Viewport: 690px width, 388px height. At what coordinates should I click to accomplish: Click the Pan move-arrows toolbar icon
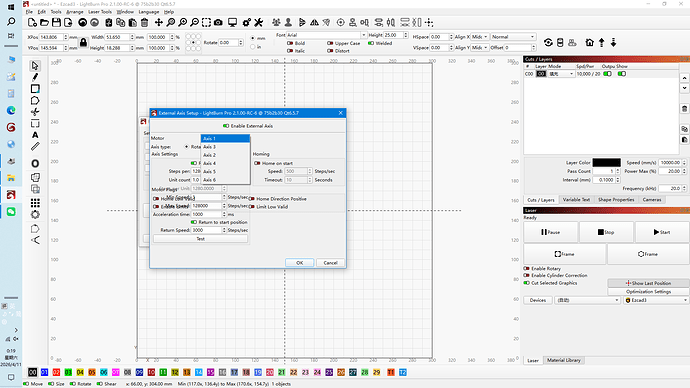[x=158, y=22]
